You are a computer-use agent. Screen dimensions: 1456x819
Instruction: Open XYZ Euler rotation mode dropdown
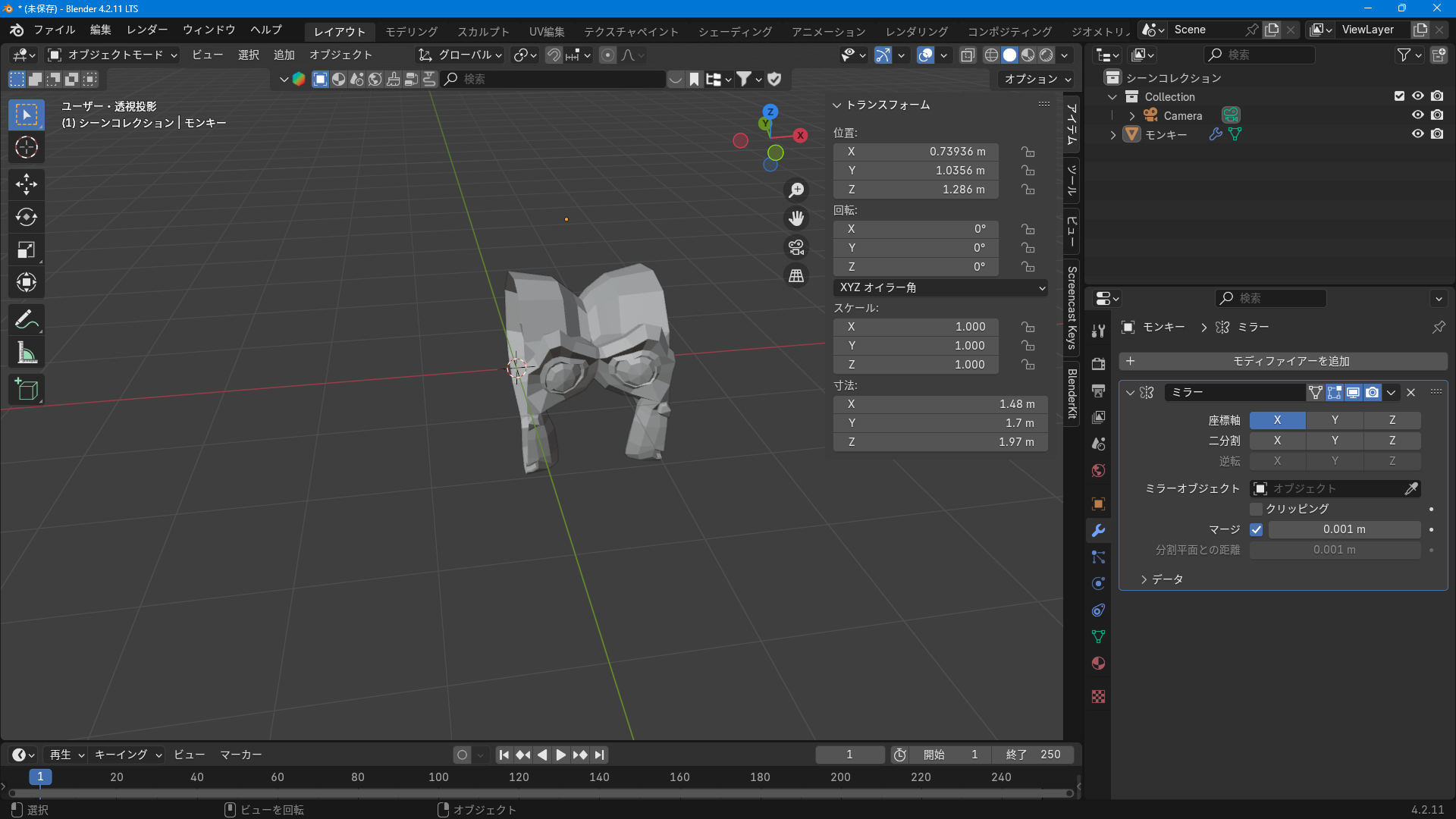[940, 287]
